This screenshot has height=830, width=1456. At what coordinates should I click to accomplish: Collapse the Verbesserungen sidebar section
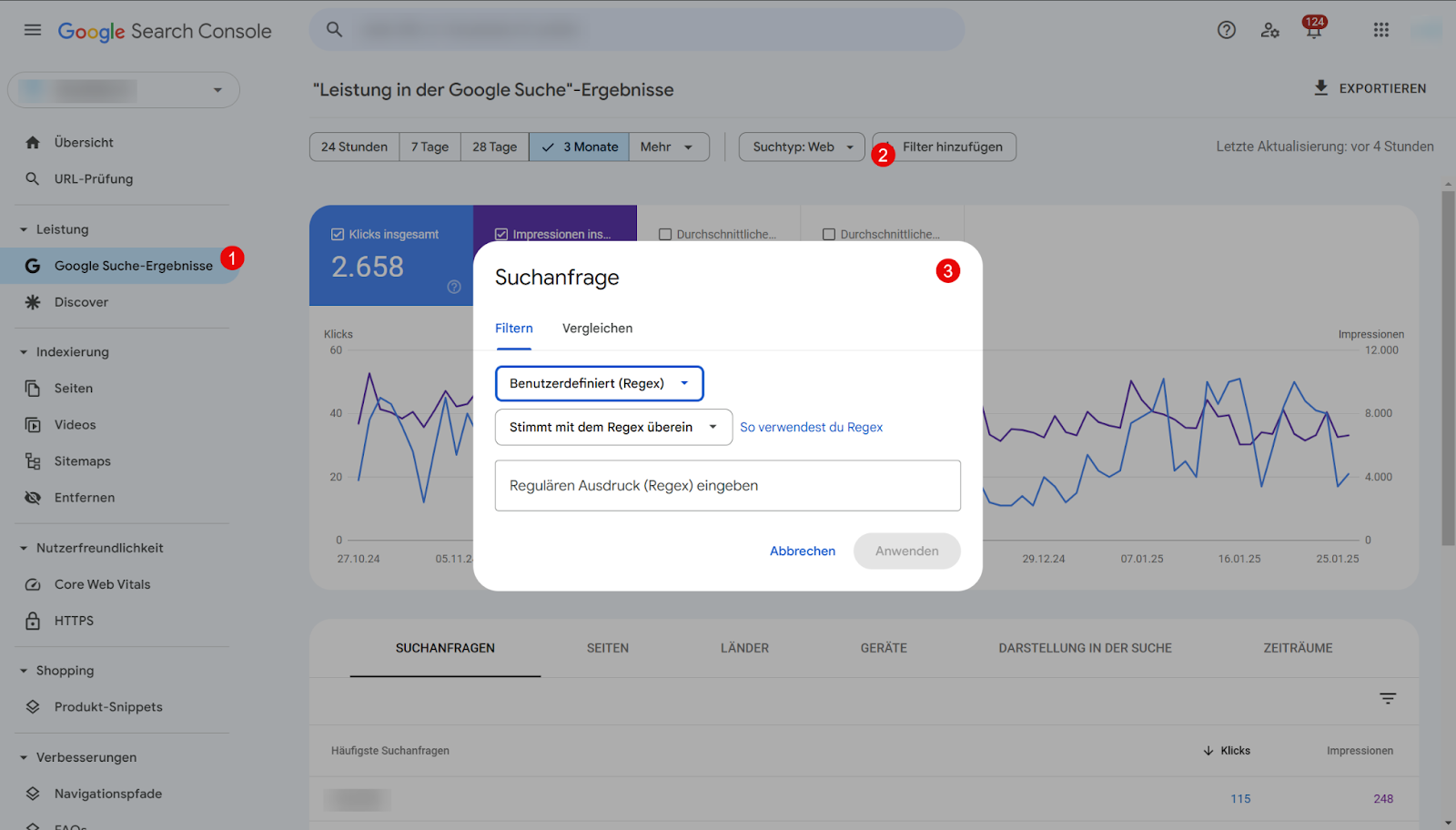point(24,757)
